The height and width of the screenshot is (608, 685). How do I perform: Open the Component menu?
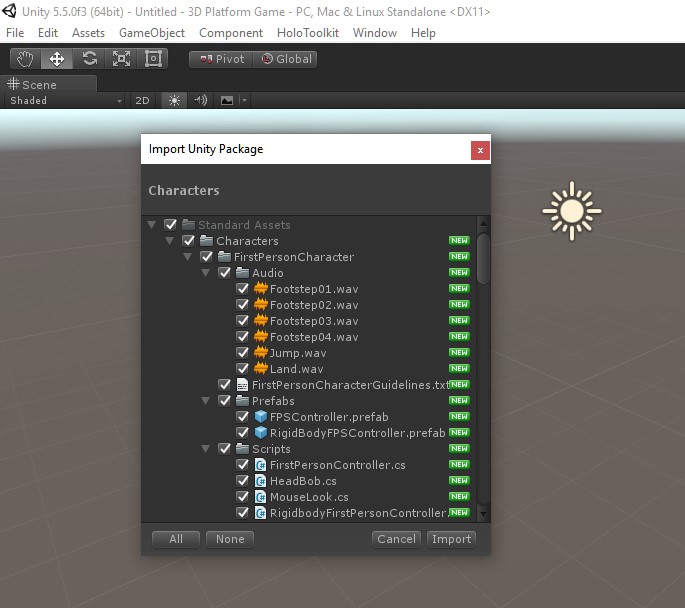(231, 33)
